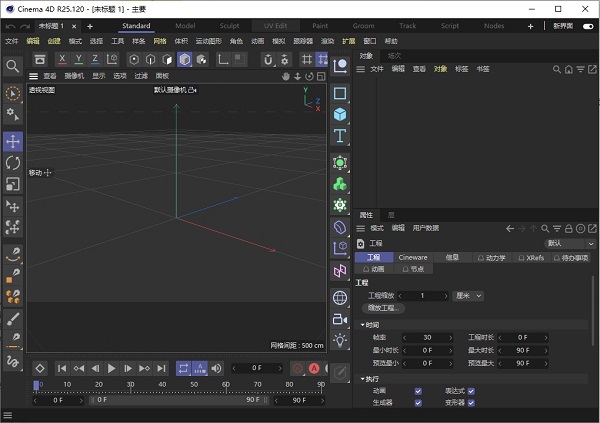Open the 默认 dropdown in attributes panel

coord(566,243)
